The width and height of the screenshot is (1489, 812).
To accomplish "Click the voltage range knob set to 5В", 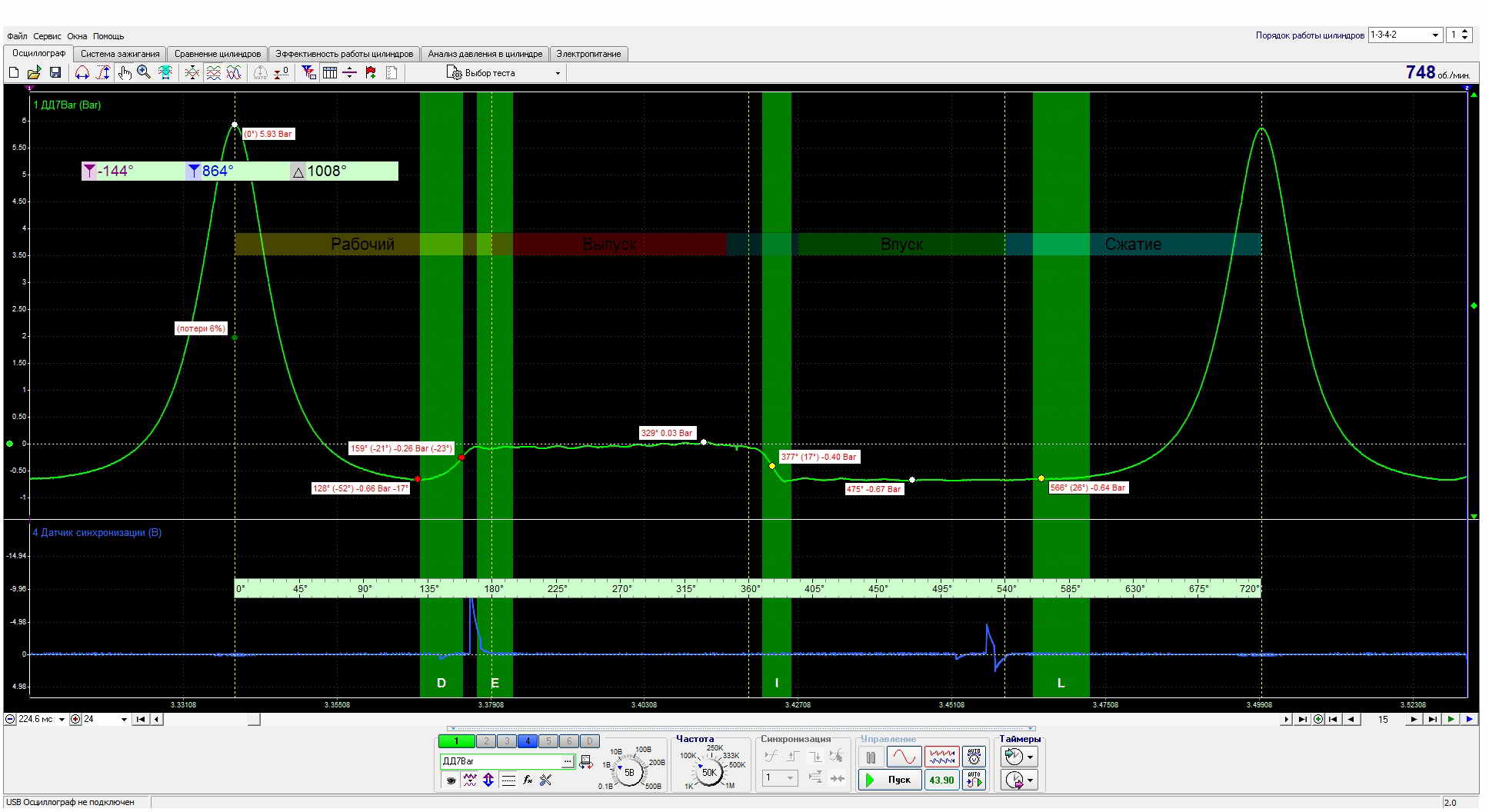I will pyautogui.click(x=629, y=772).
